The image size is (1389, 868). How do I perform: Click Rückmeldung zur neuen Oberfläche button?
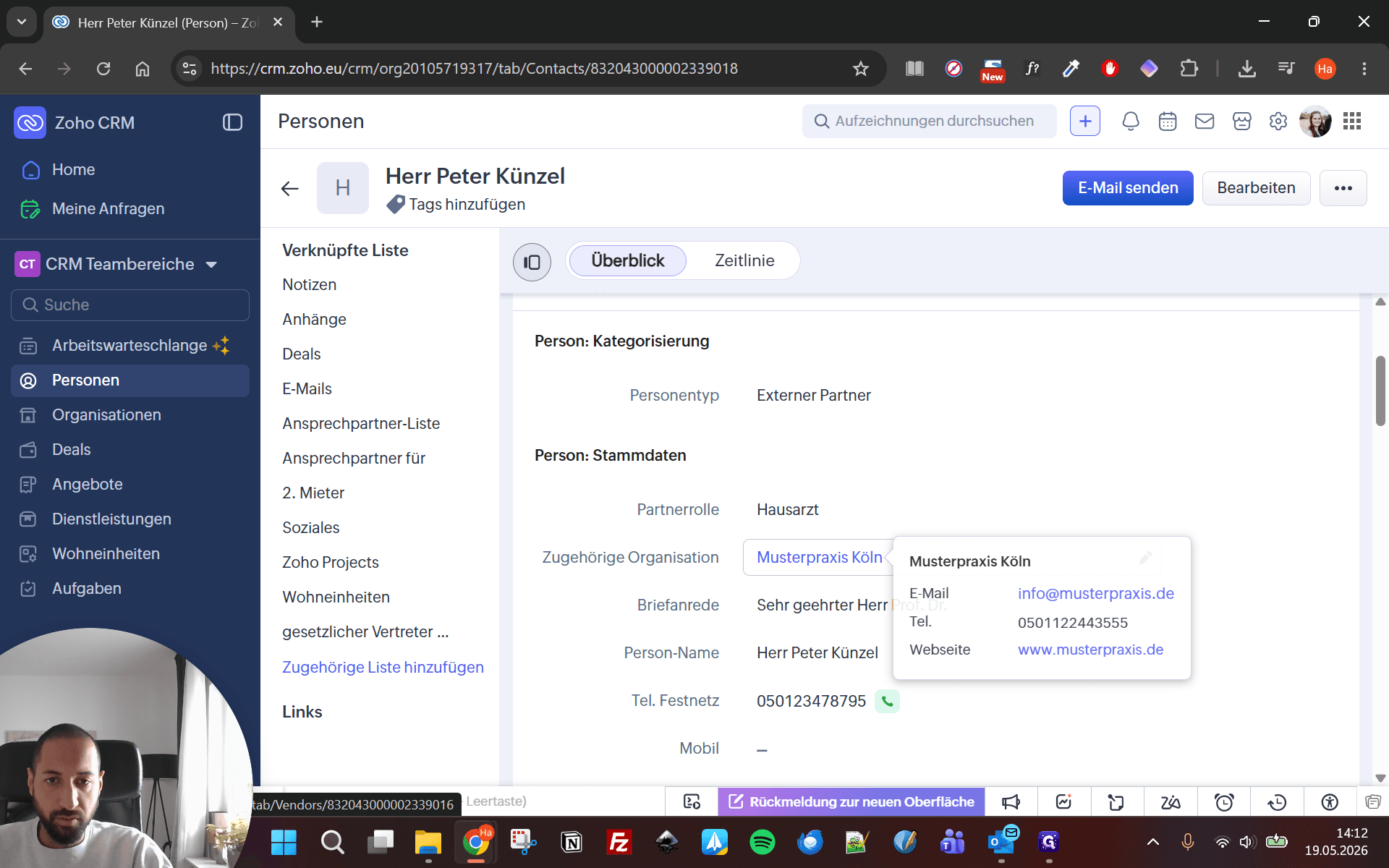(x=851, y=801)
